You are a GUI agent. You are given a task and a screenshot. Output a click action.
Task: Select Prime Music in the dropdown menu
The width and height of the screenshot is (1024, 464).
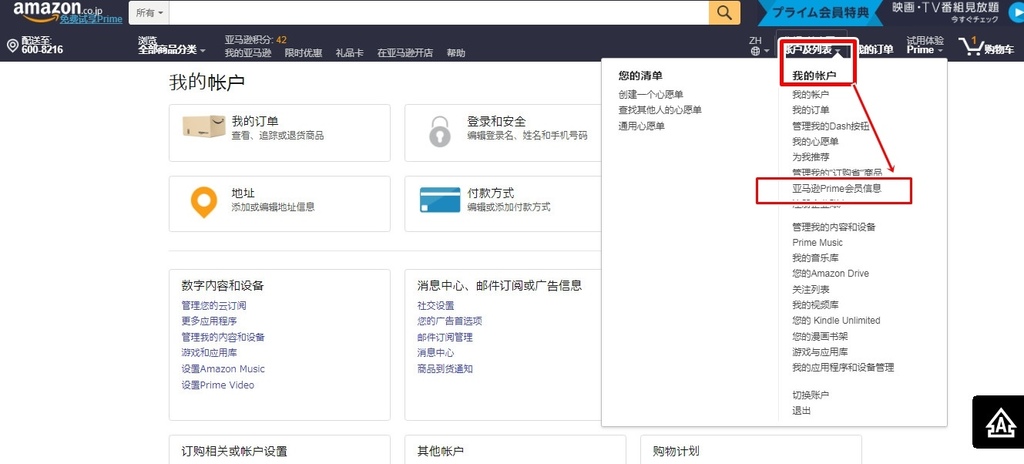[x=818, y=242]
